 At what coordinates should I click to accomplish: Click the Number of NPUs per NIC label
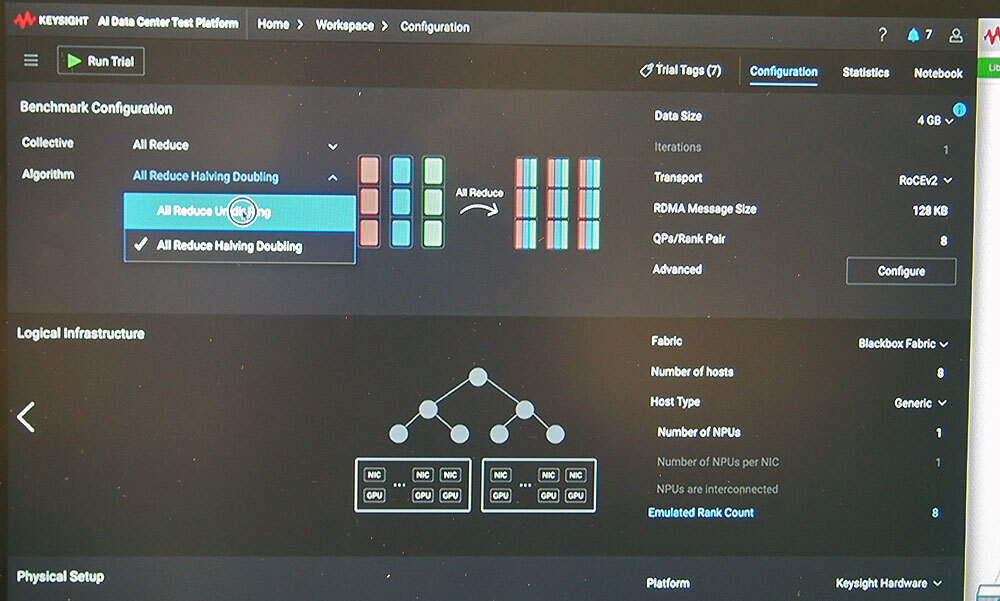(717, 462)
